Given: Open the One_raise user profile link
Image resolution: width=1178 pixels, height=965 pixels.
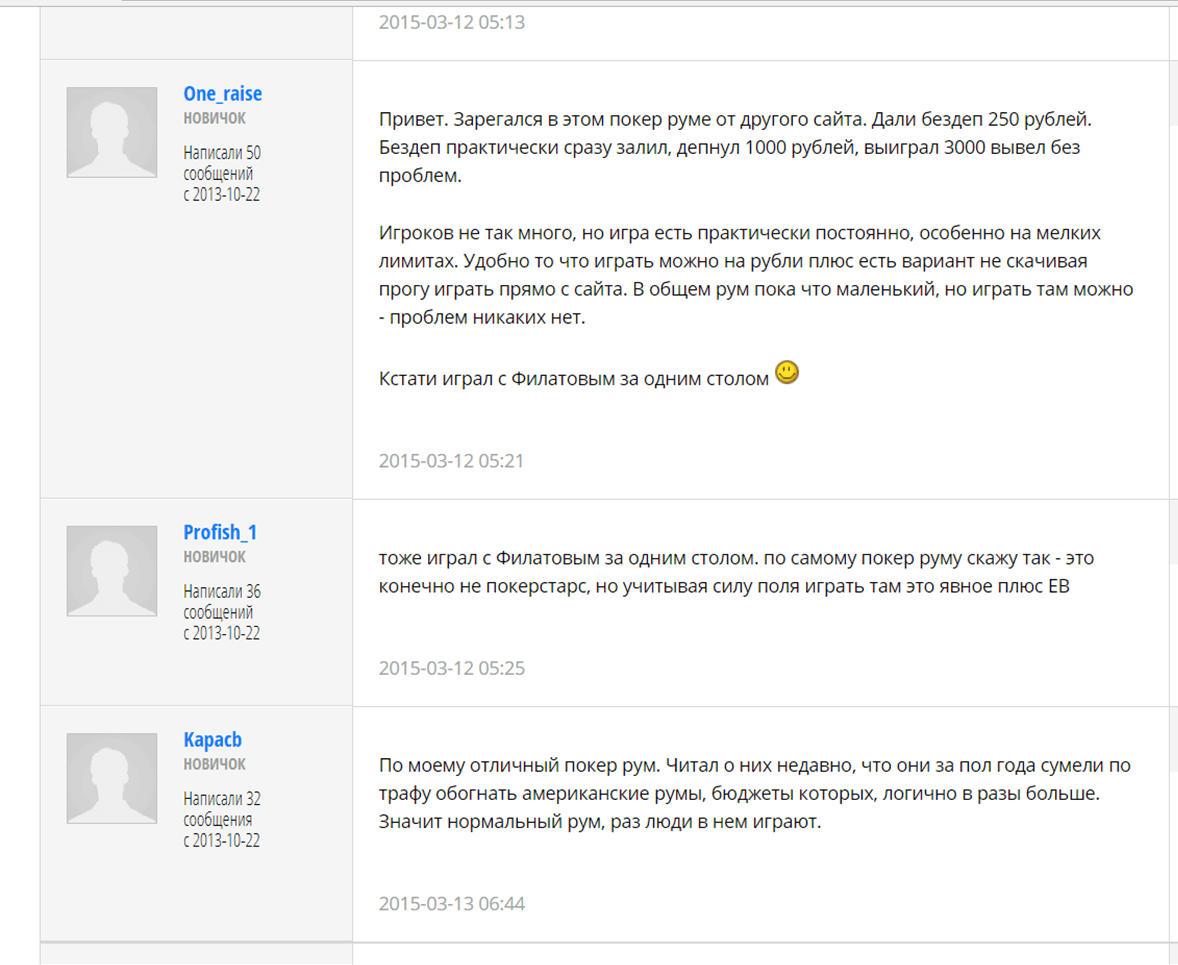Looking at the screenshot, I should 222,94.
